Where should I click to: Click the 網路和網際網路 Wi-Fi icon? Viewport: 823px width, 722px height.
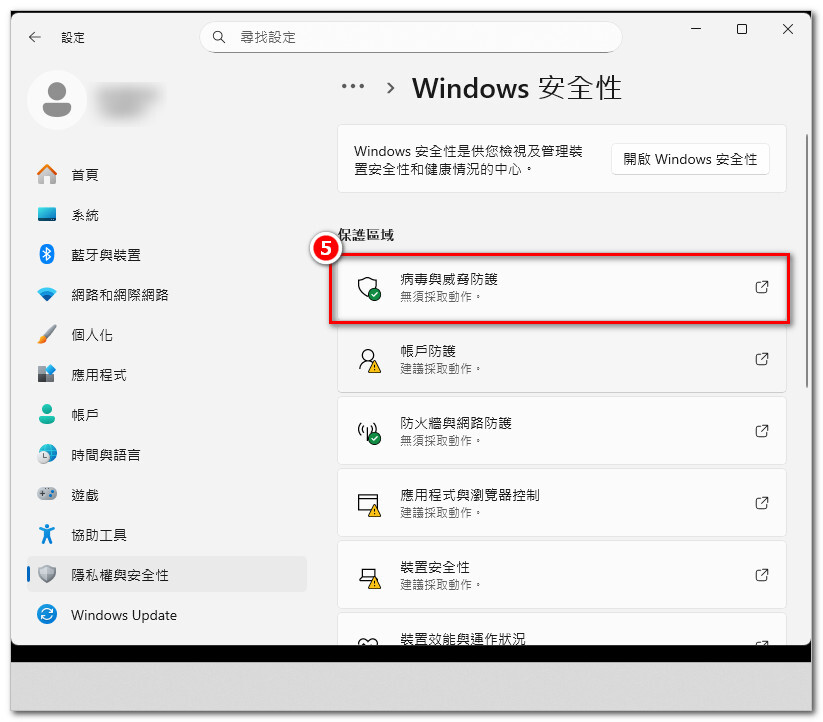(x=47, y=295)
